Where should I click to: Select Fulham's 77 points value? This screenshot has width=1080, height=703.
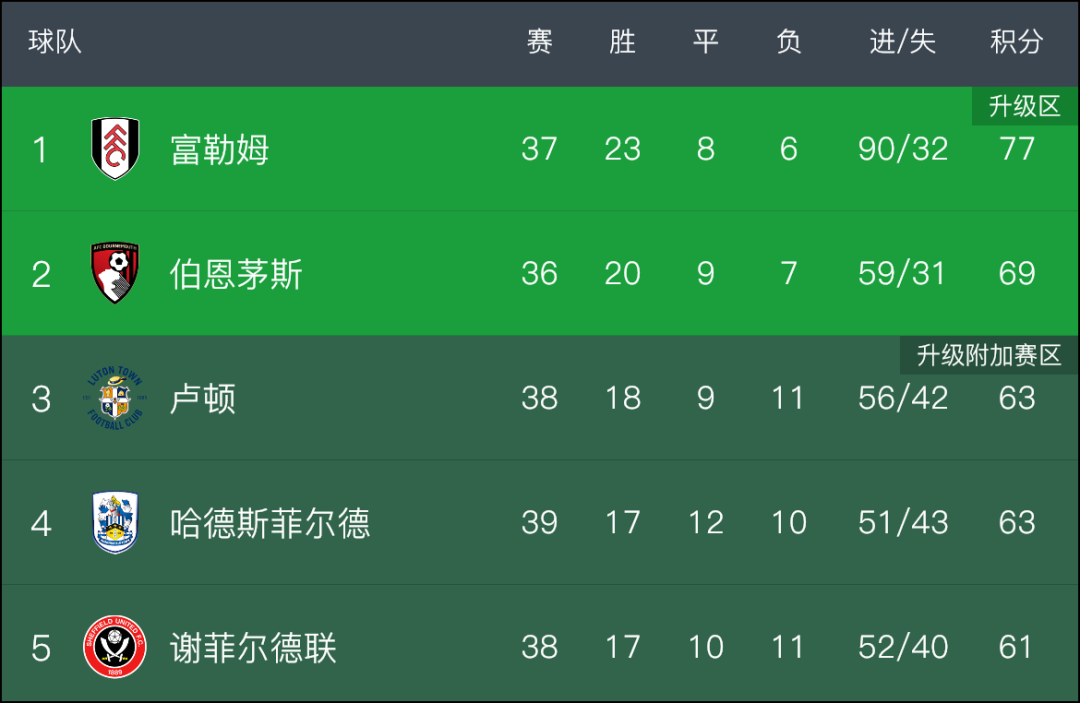coord(1017,149)
